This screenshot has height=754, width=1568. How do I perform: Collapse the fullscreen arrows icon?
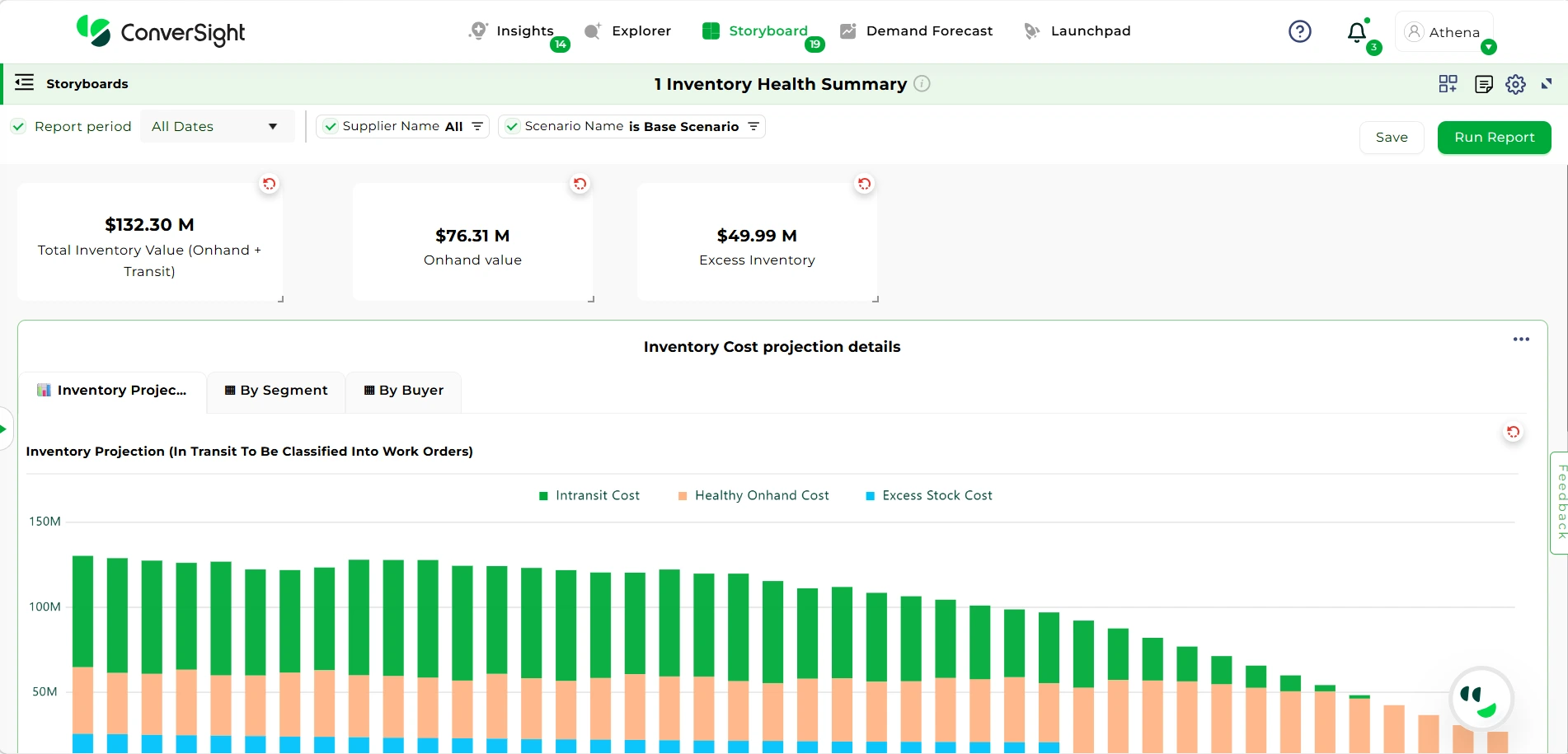pos(1547,84)
